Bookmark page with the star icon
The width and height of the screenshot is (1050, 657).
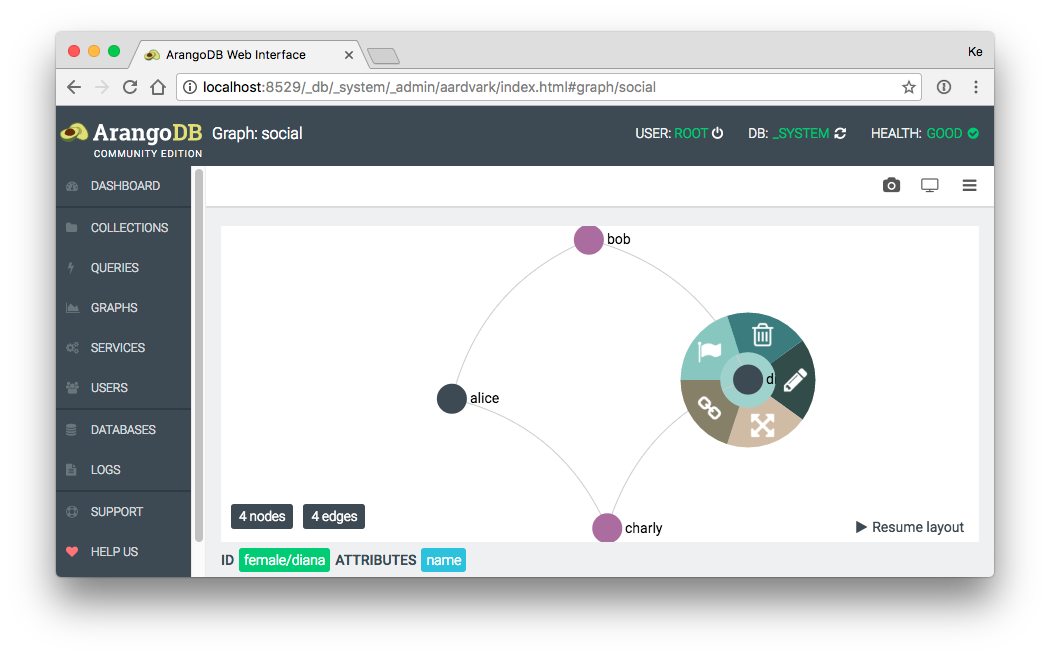click(908, 87)
